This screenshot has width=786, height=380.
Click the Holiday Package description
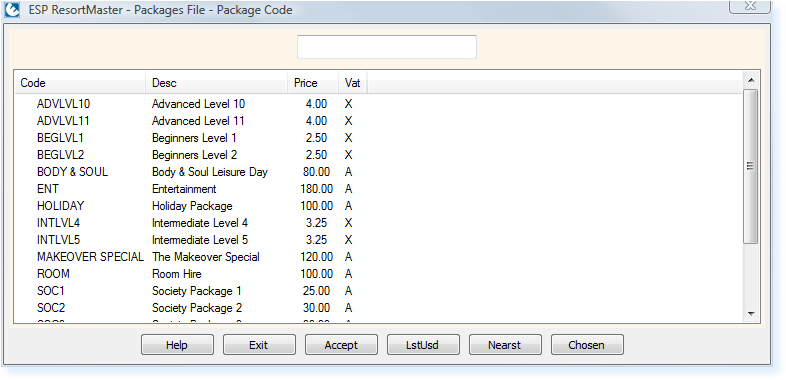click(192, 206)
